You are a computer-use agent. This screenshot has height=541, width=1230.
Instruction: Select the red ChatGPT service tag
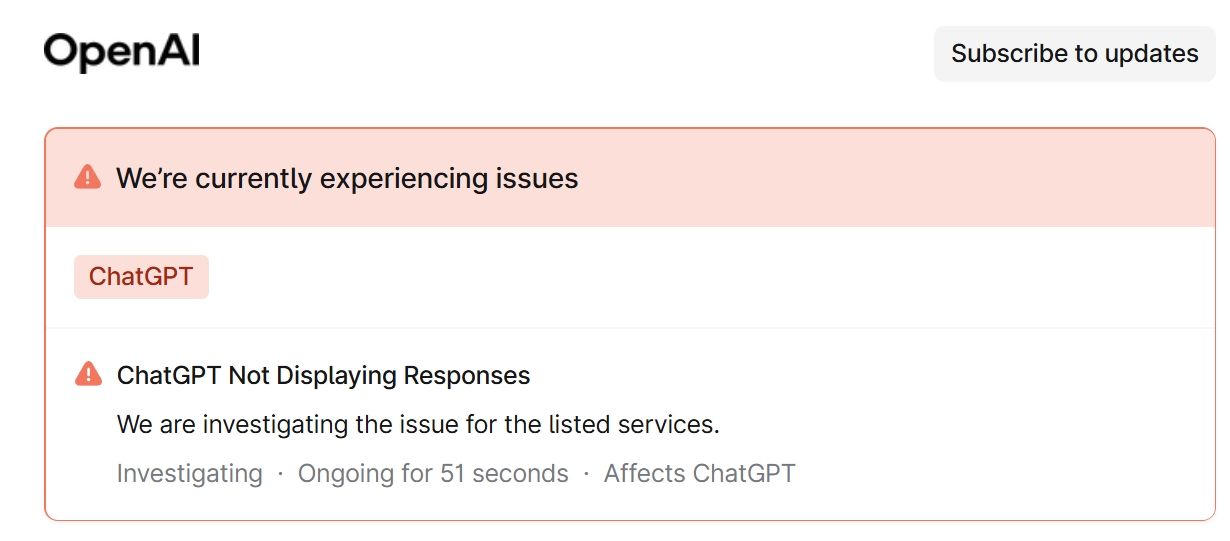point(141,276)
